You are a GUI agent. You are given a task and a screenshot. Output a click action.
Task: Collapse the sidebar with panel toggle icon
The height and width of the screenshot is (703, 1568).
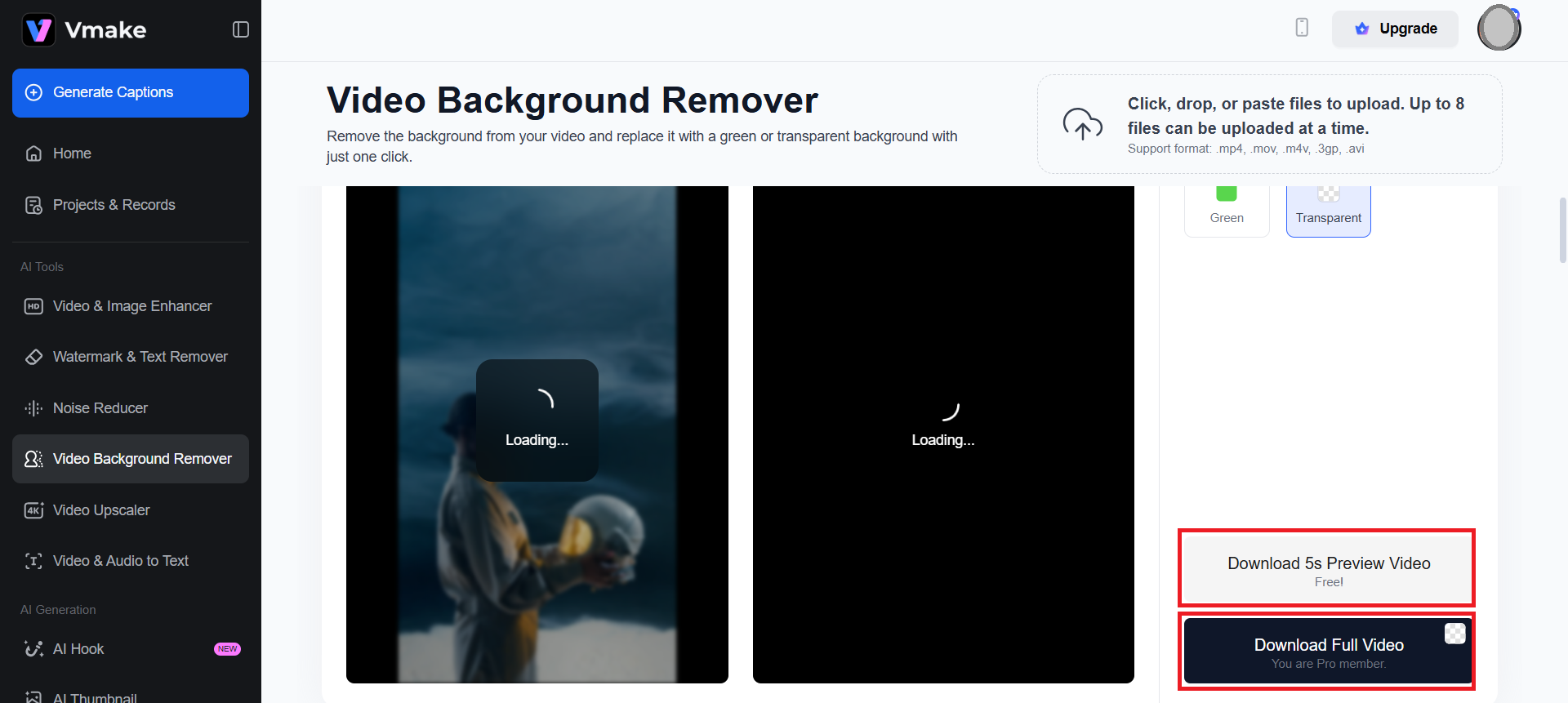[x=240, y=29]
